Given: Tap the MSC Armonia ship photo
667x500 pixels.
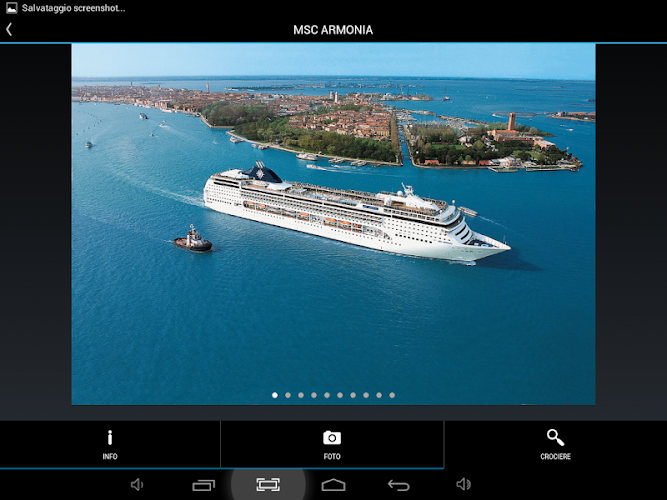Looking at the screenshot, I should click(334, 224).
